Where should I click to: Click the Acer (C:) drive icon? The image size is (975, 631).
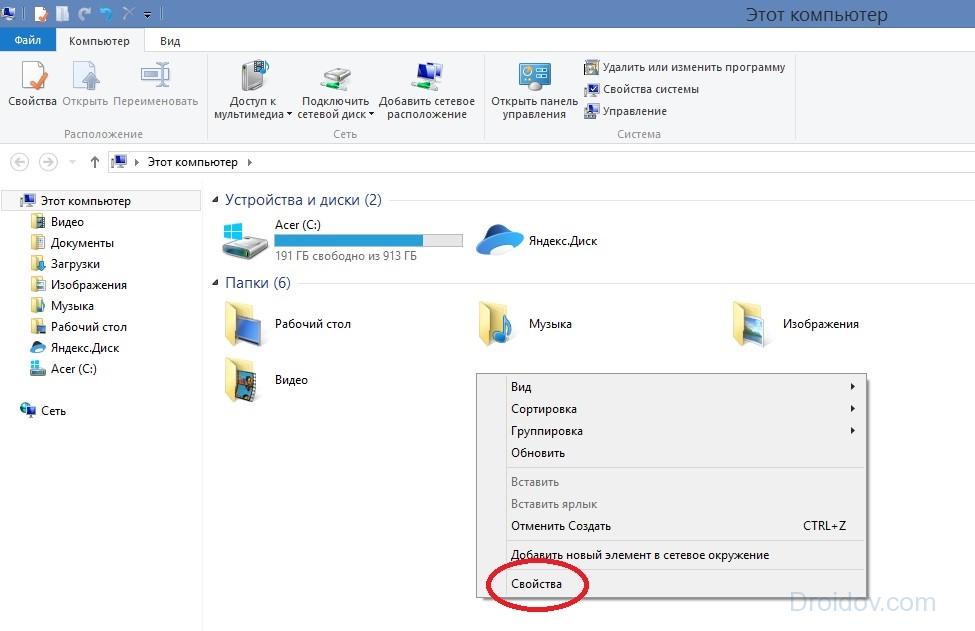(x=245, y=240)
